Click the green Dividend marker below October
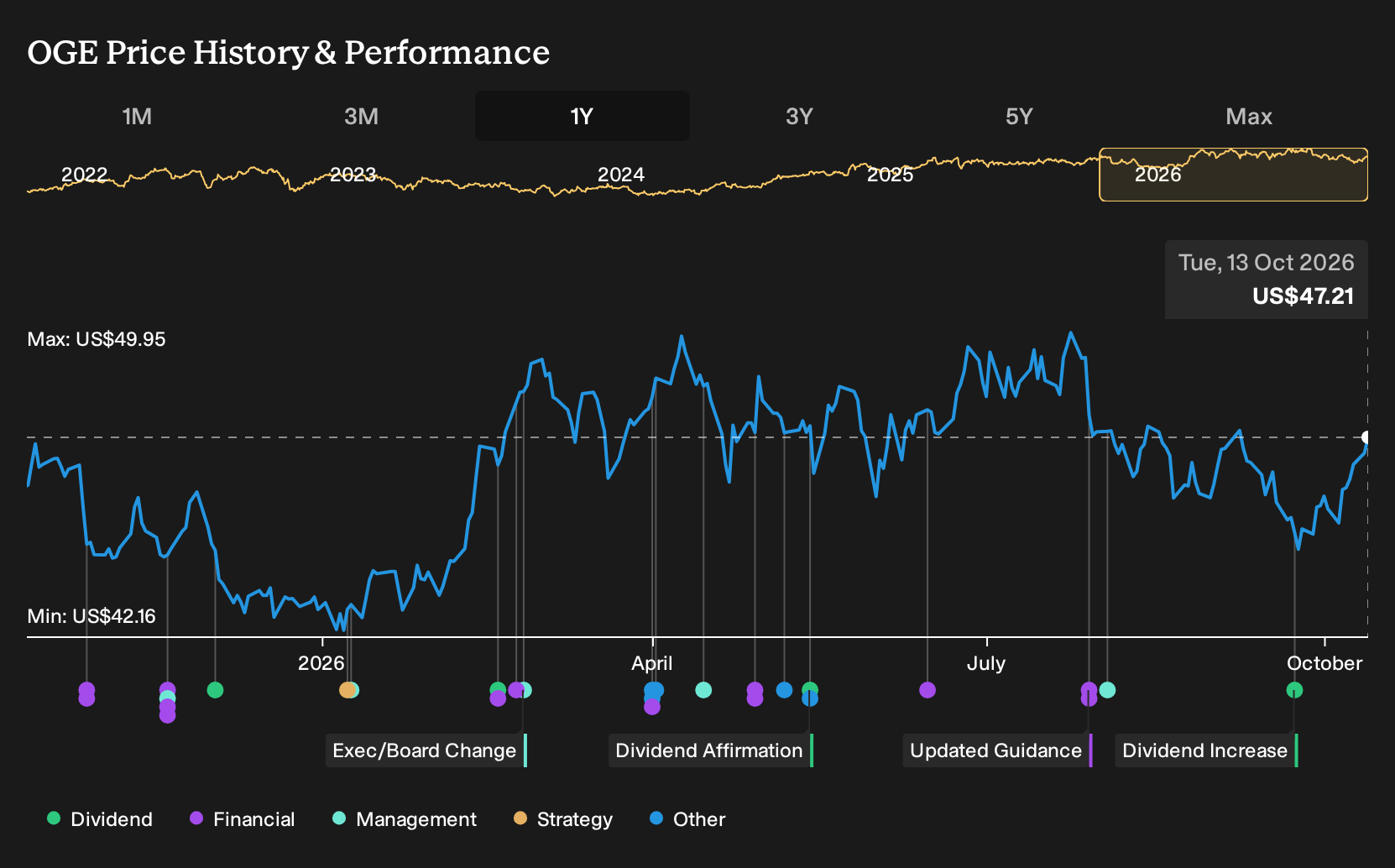The height and width of the screenshot is (868, 1395). point(1294,690)
